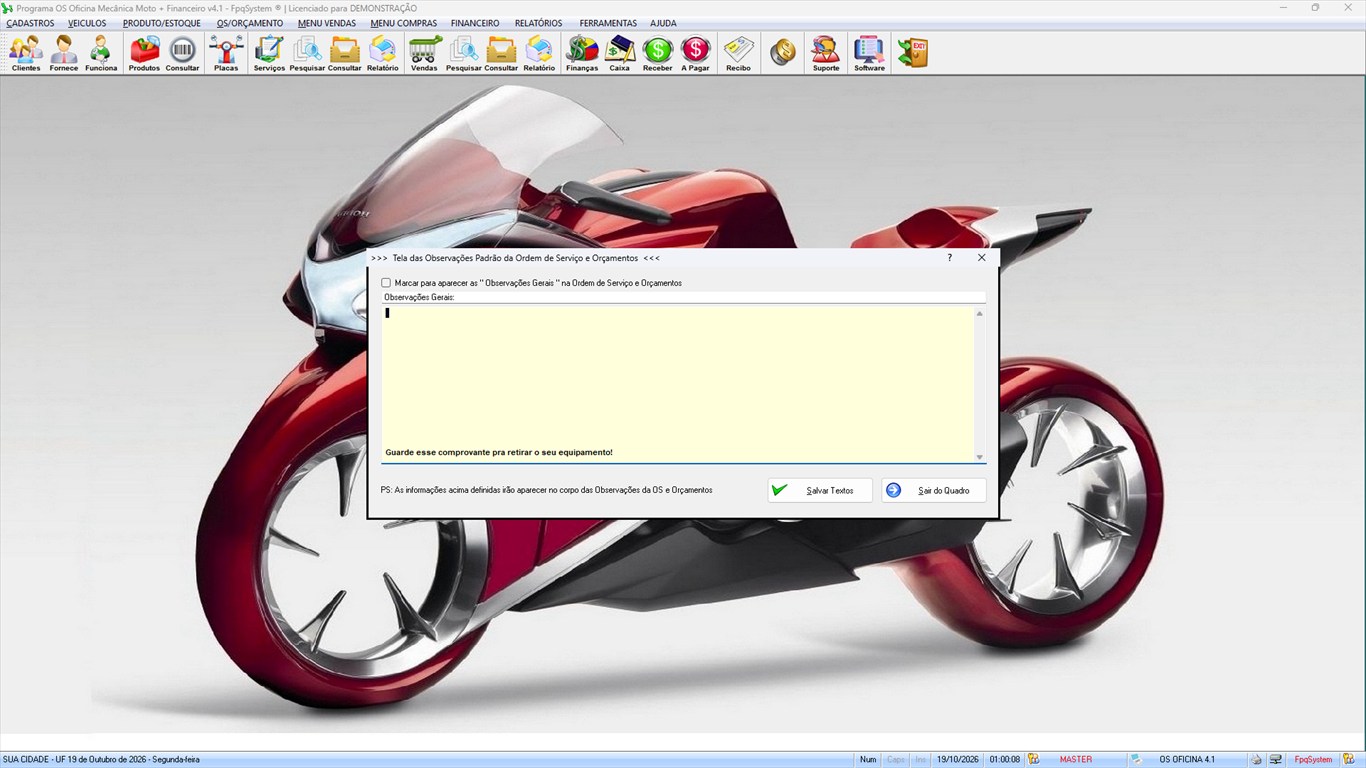Open the AJUDA menu
This screenshot has width=1366, height=768.
coord(663,23)
